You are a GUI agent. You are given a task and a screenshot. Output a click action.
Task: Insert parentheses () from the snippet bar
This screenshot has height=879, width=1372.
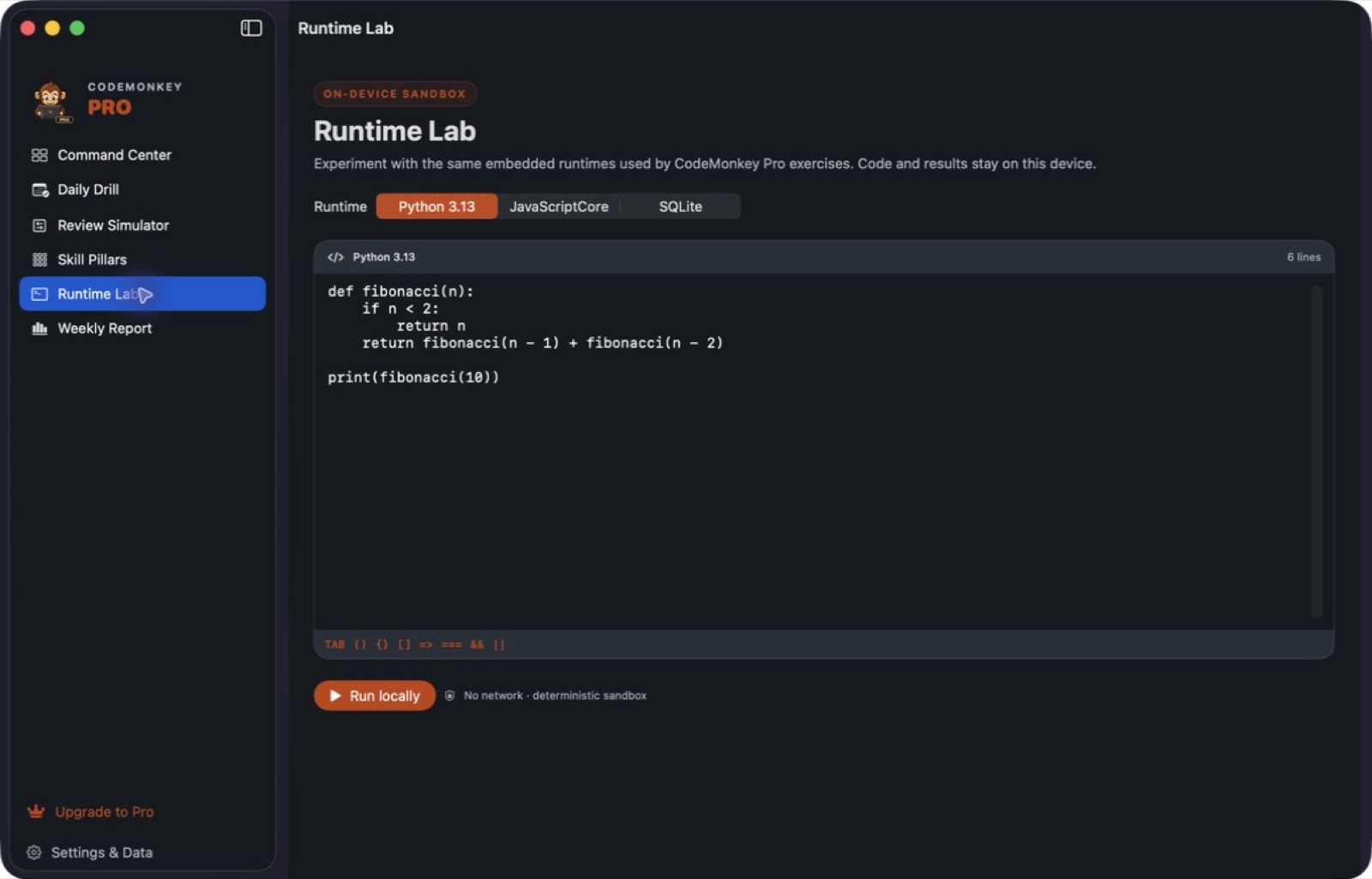tap(360, 645)
